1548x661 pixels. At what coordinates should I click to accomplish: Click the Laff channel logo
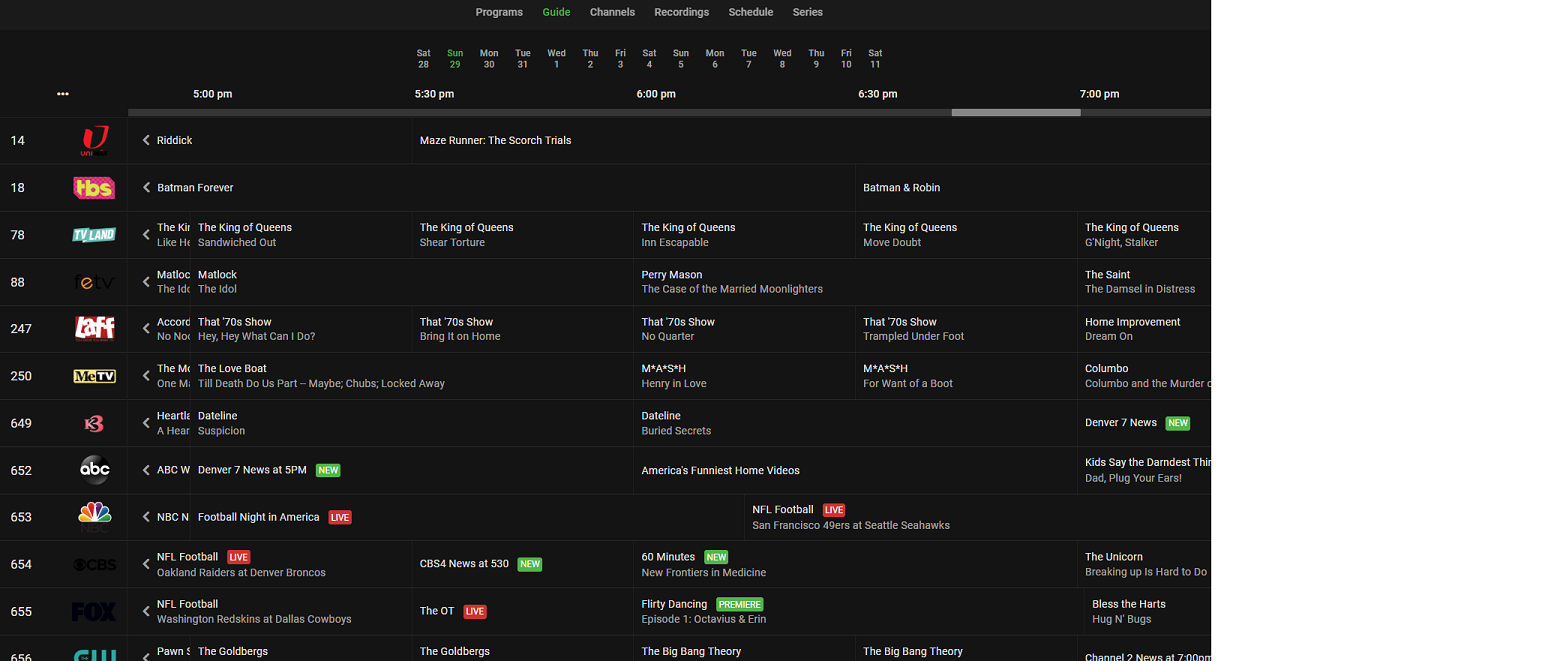(94, 329)
